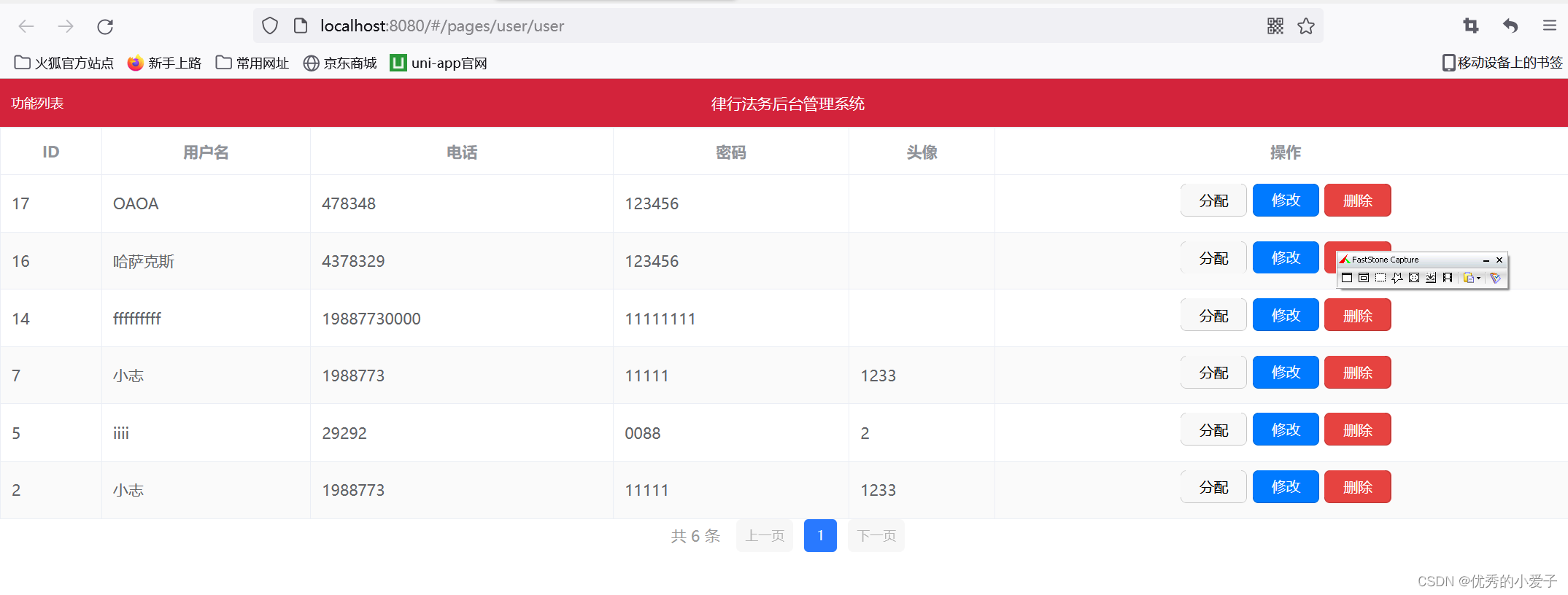Click 修改 for user iiii

tap(1286, 430)
